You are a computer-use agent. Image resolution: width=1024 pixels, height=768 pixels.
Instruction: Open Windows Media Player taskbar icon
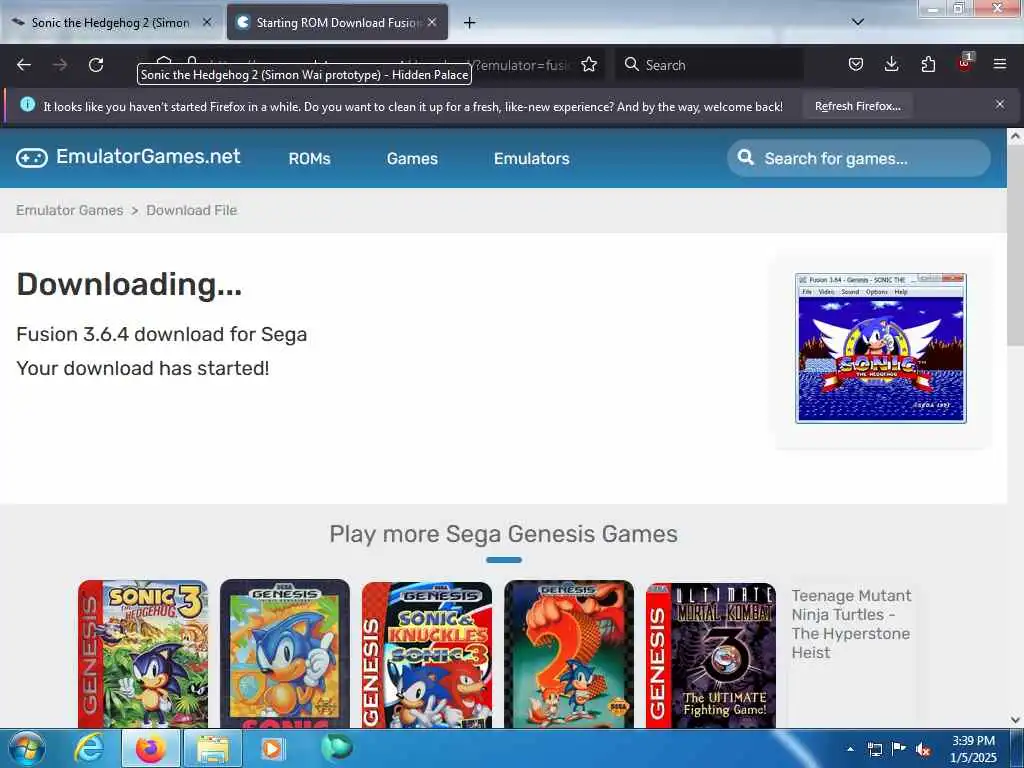coord(272,748)
